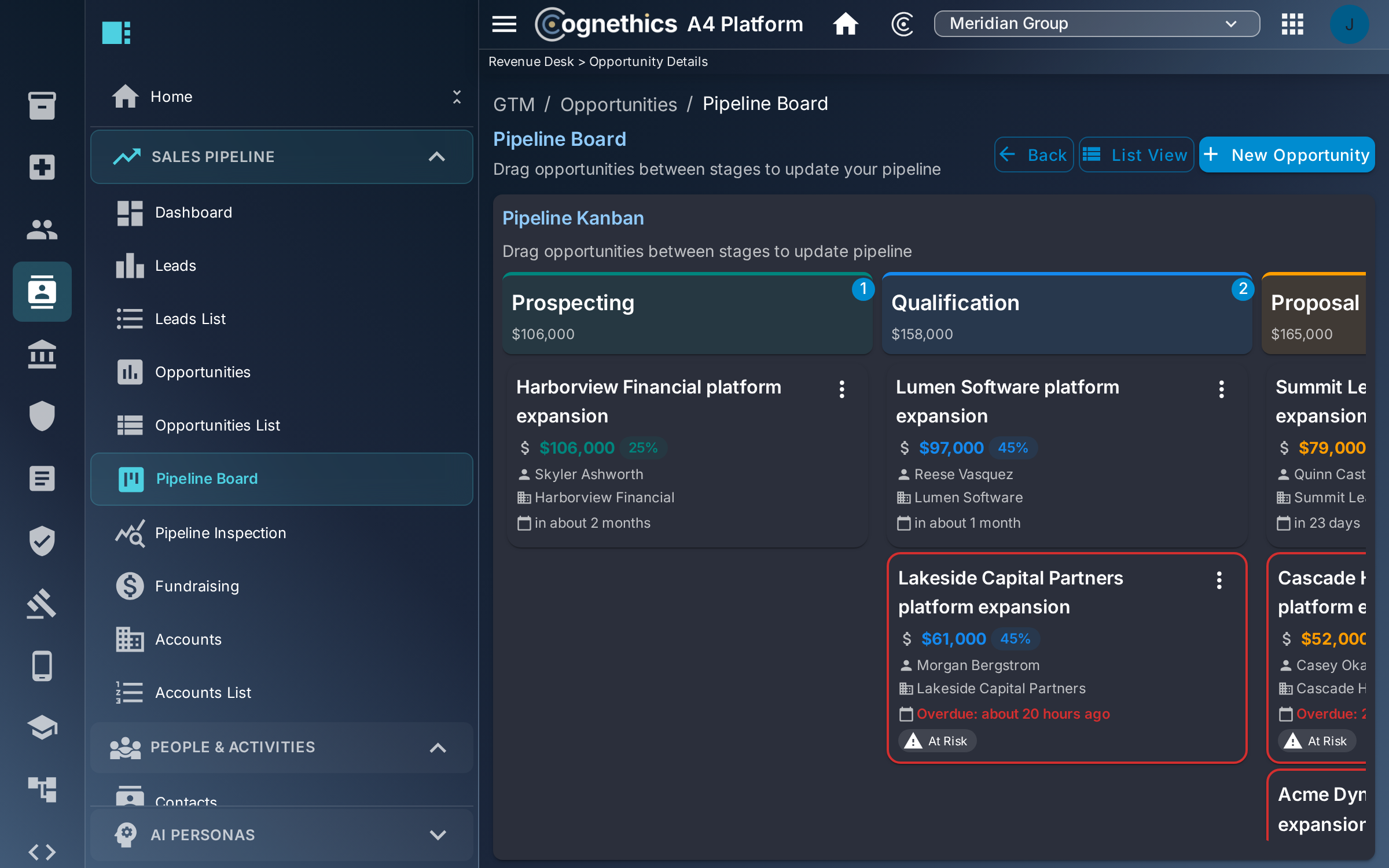Open the Lumen Software platform expansion card
This screenshot has width=1389, height=868.
(x=1067, y=455)
